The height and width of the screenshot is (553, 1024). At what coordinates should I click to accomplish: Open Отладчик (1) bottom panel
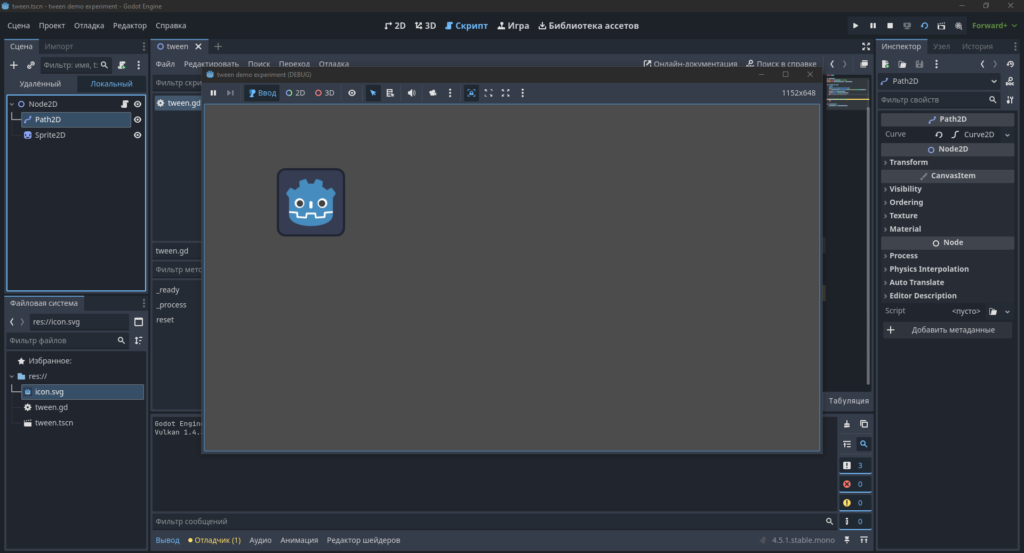214,541
